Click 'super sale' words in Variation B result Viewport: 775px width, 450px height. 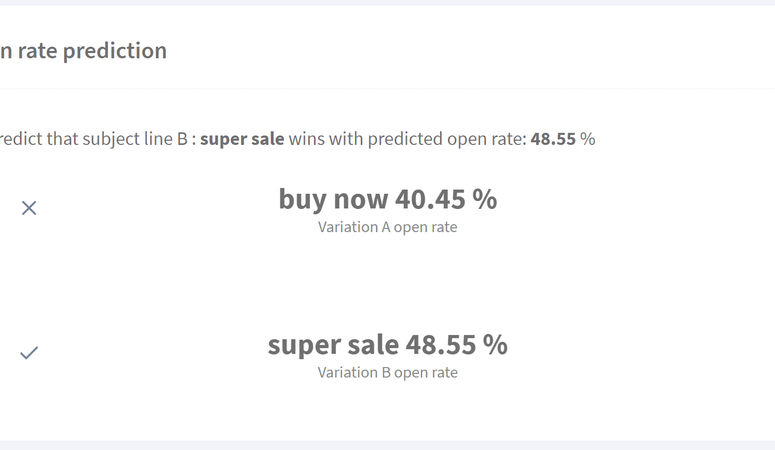333,345
